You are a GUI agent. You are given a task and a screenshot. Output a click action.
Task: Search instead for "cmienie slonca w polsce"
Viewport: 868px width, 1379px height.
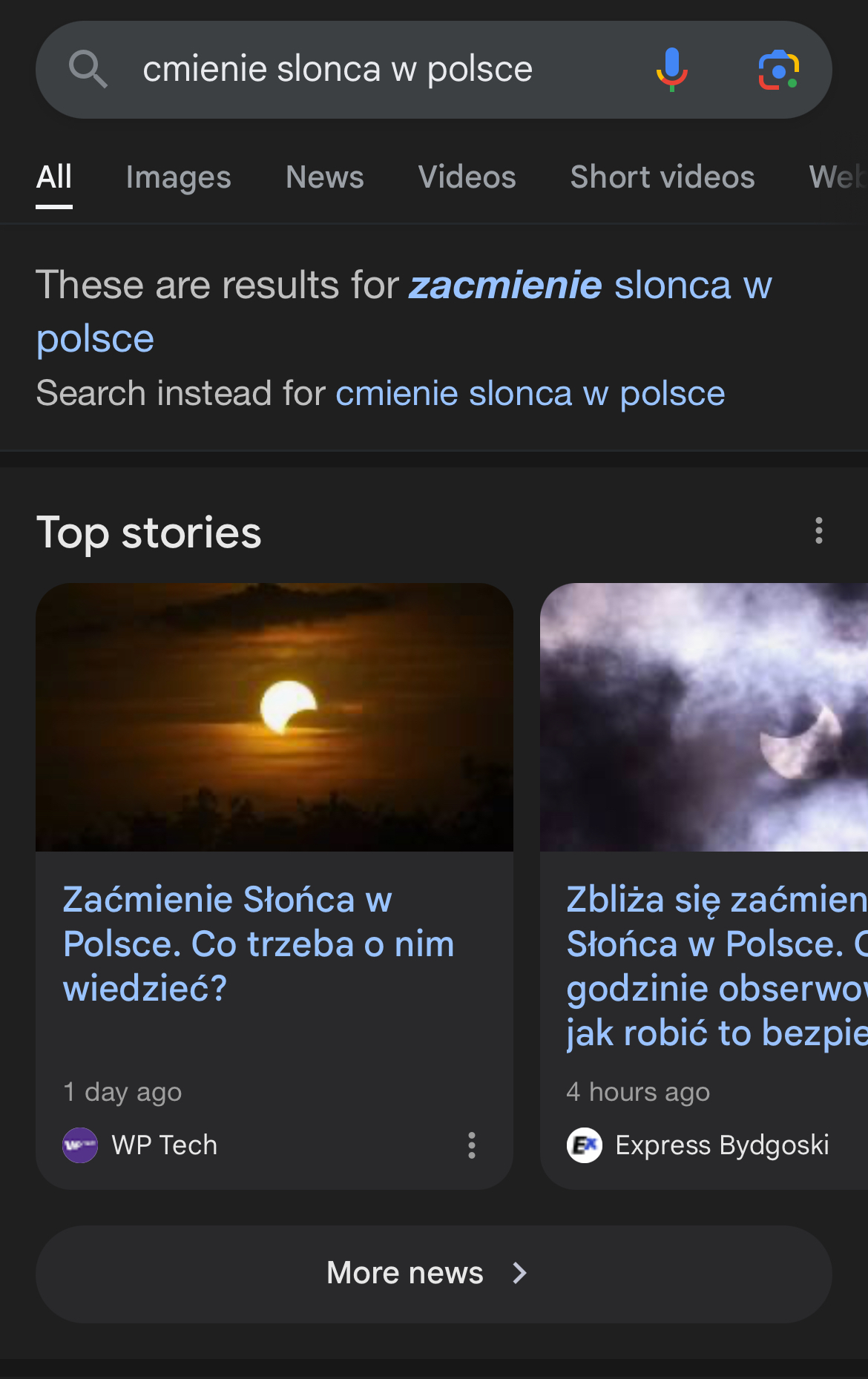tap(530, 393)
